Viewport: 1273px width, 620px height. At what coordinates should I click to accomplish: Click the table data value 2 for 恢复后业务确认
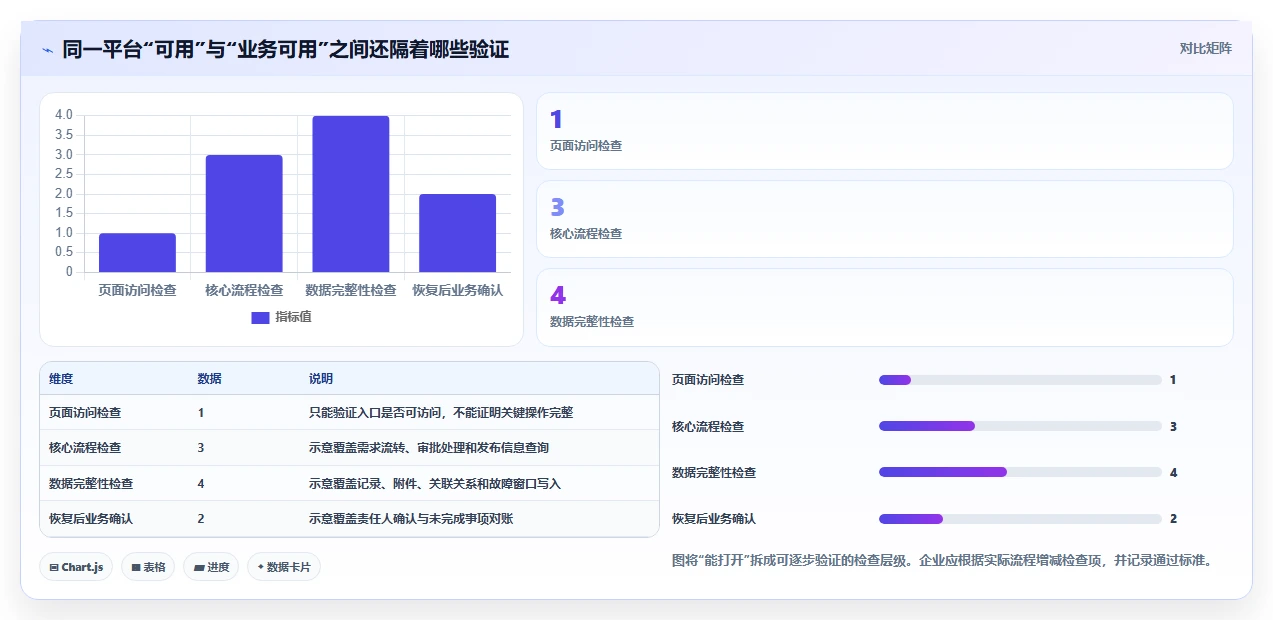click(x=201, y=519)
